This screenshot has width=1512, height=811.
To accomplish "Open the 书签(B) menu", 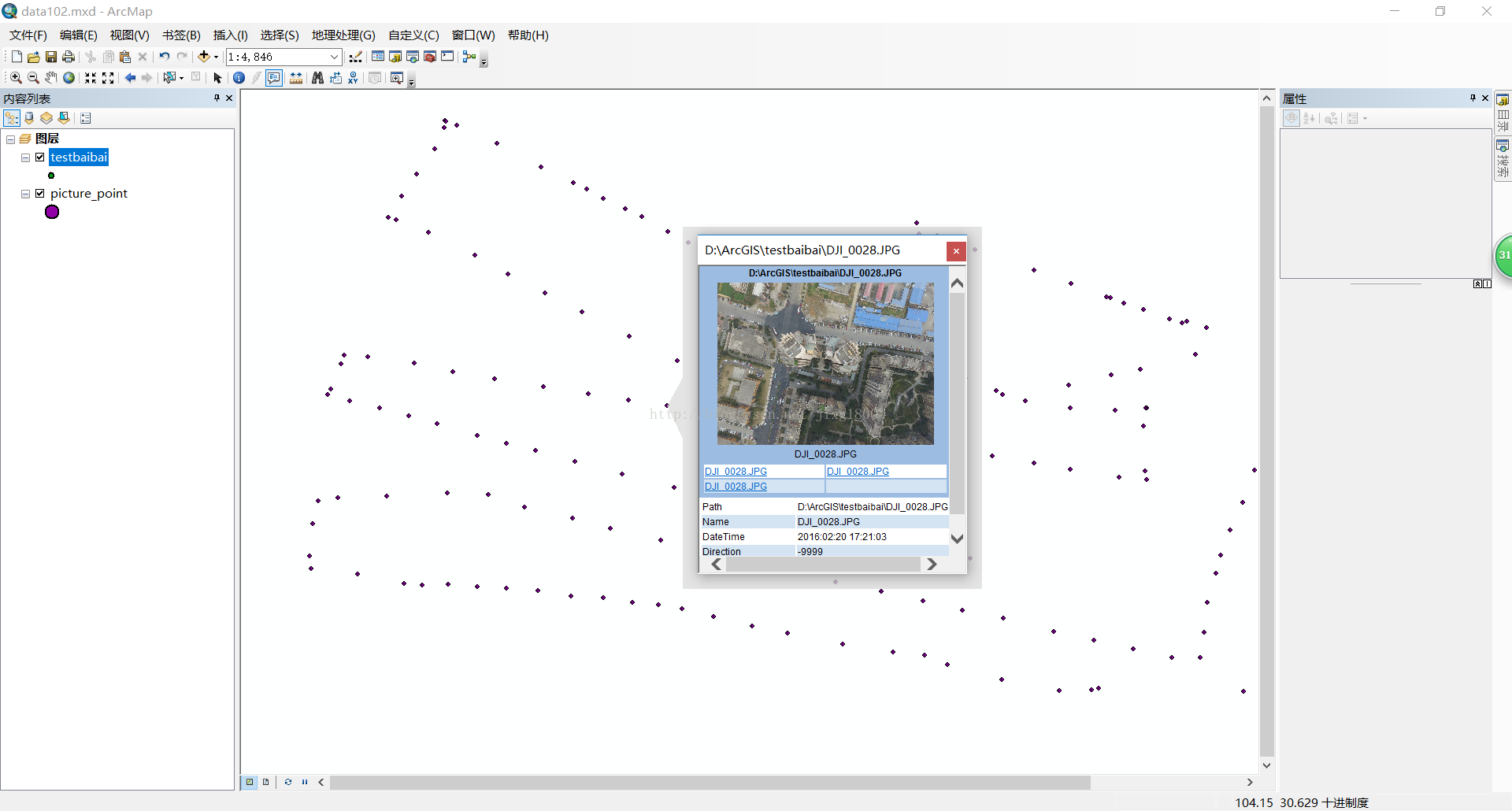I will 181,35.
